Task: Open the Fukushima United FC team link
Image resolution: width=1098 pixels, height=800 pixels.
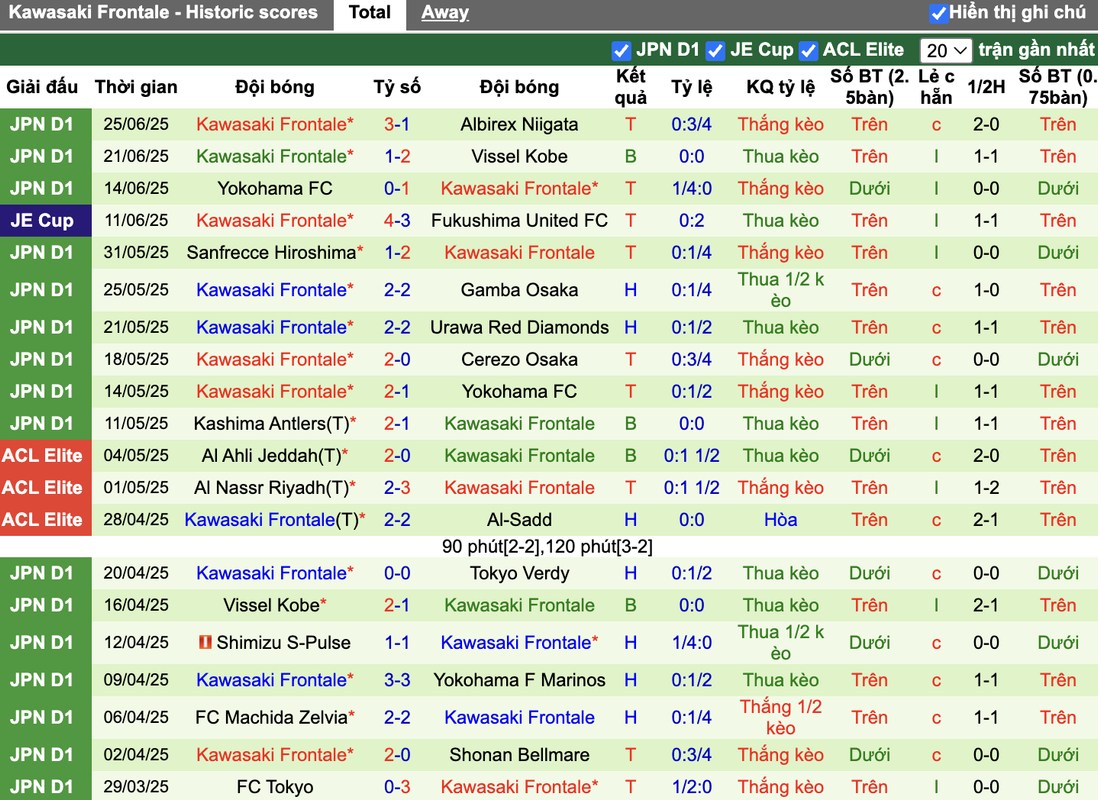Action: 520,221
